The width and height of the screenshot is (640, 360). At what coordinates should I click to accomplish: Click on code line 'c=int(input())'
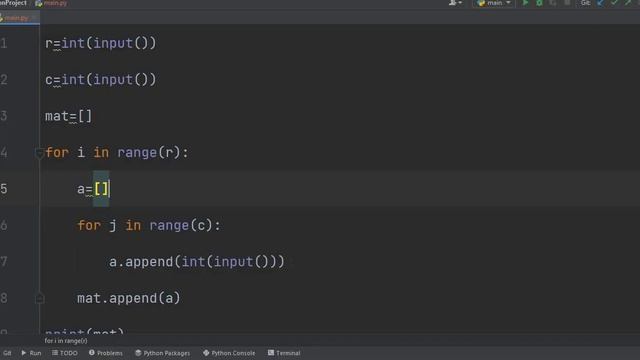[x=100, y=80]
